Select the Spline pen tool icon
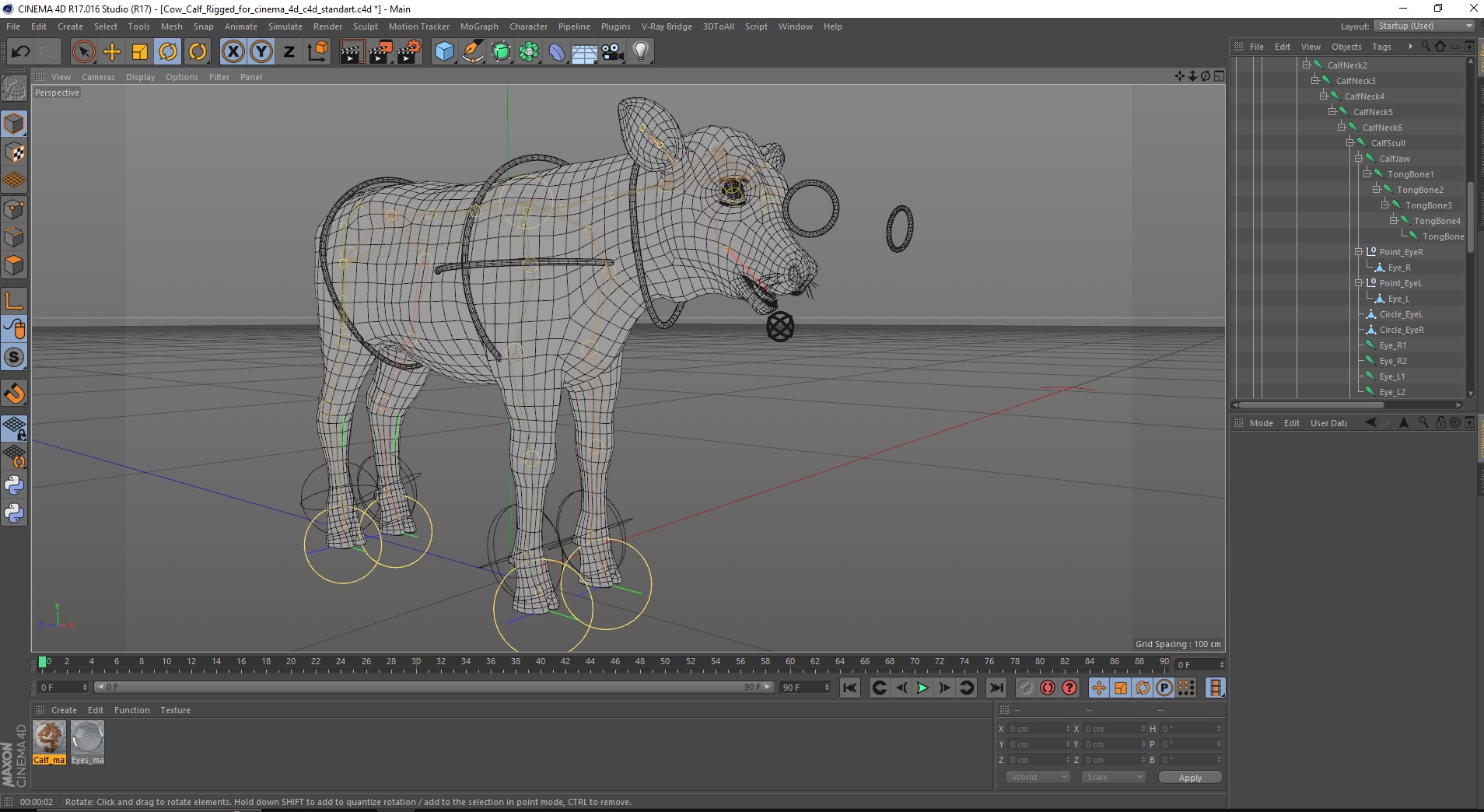This screenshot has width=1484, height=812. 473,52
